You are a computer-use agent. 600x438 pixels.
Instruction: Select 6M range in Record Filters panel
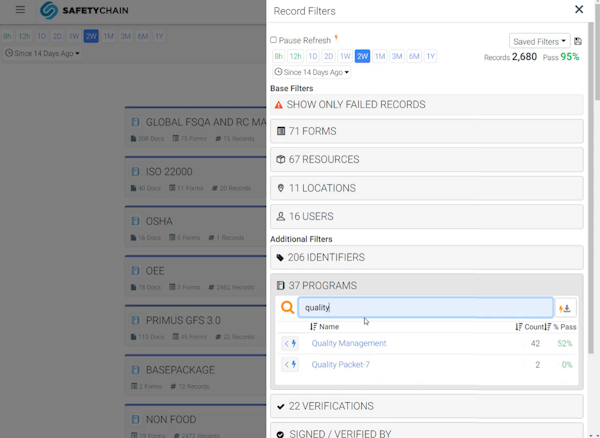coord(414,56)
